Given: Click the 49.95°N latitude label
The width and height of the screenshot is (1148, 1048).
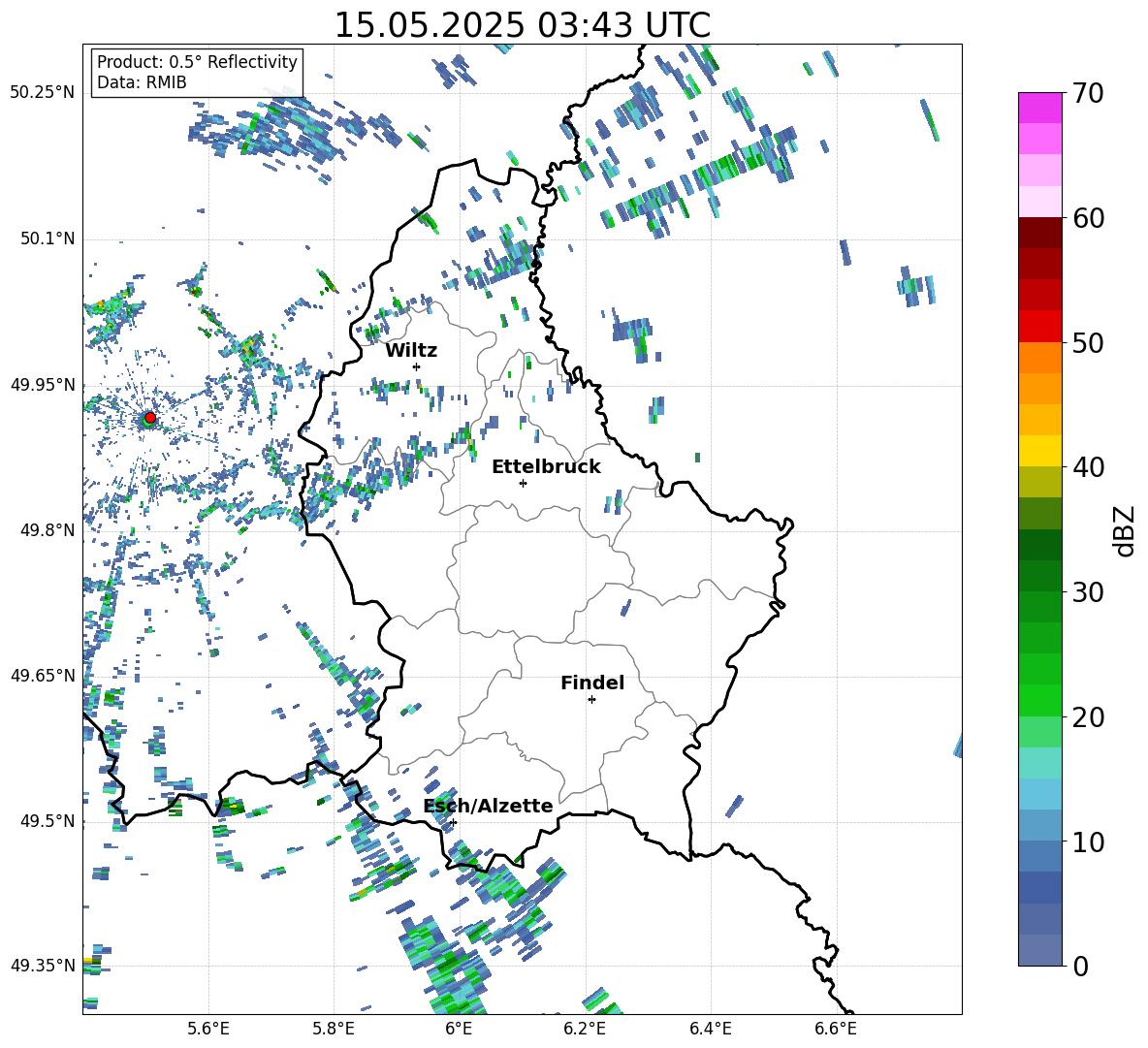Looking at the screenshot, I should click(43, 385).
